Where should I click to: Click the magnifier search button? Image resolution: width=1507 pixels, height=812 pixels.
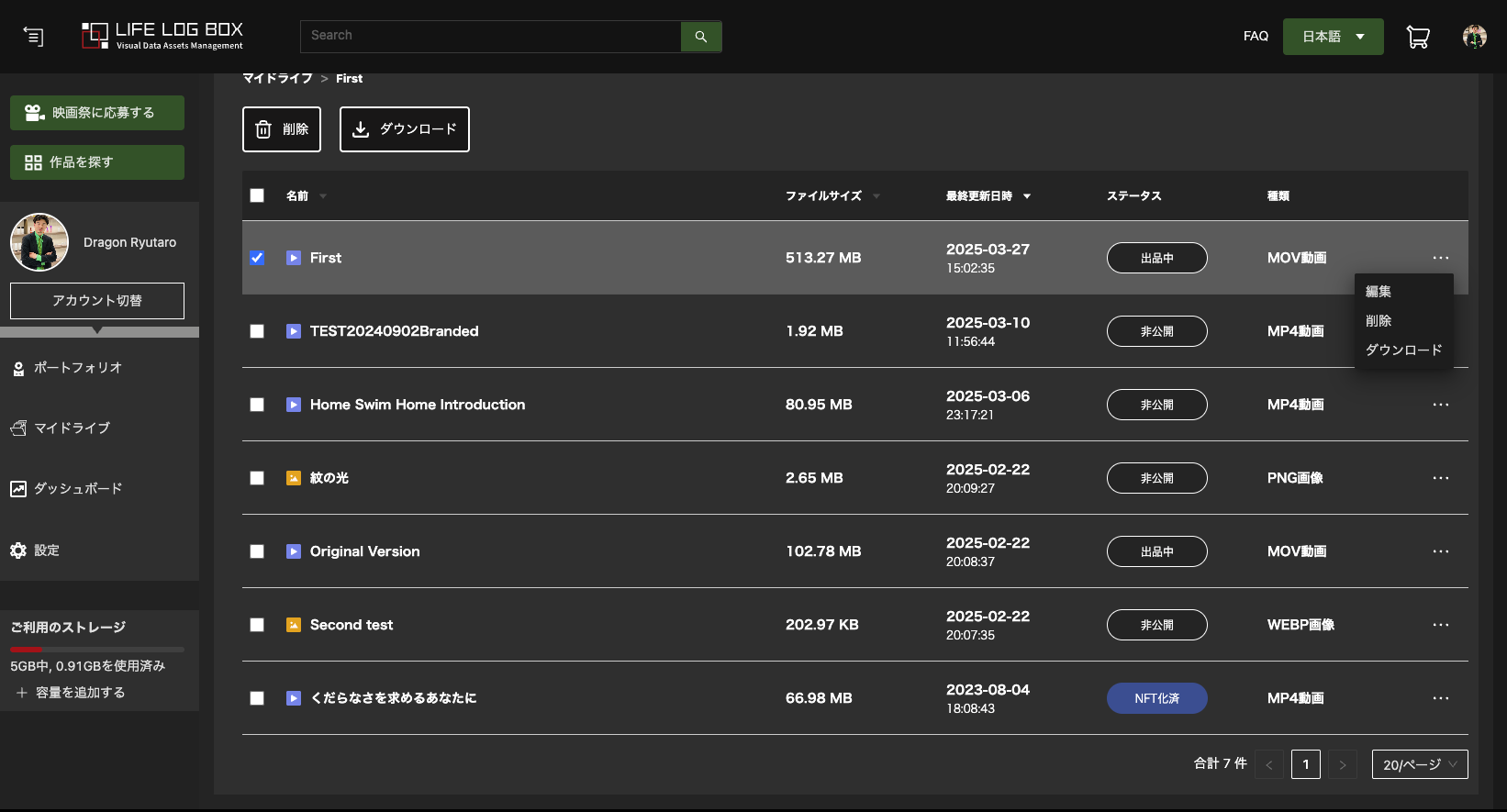(701, 37)
